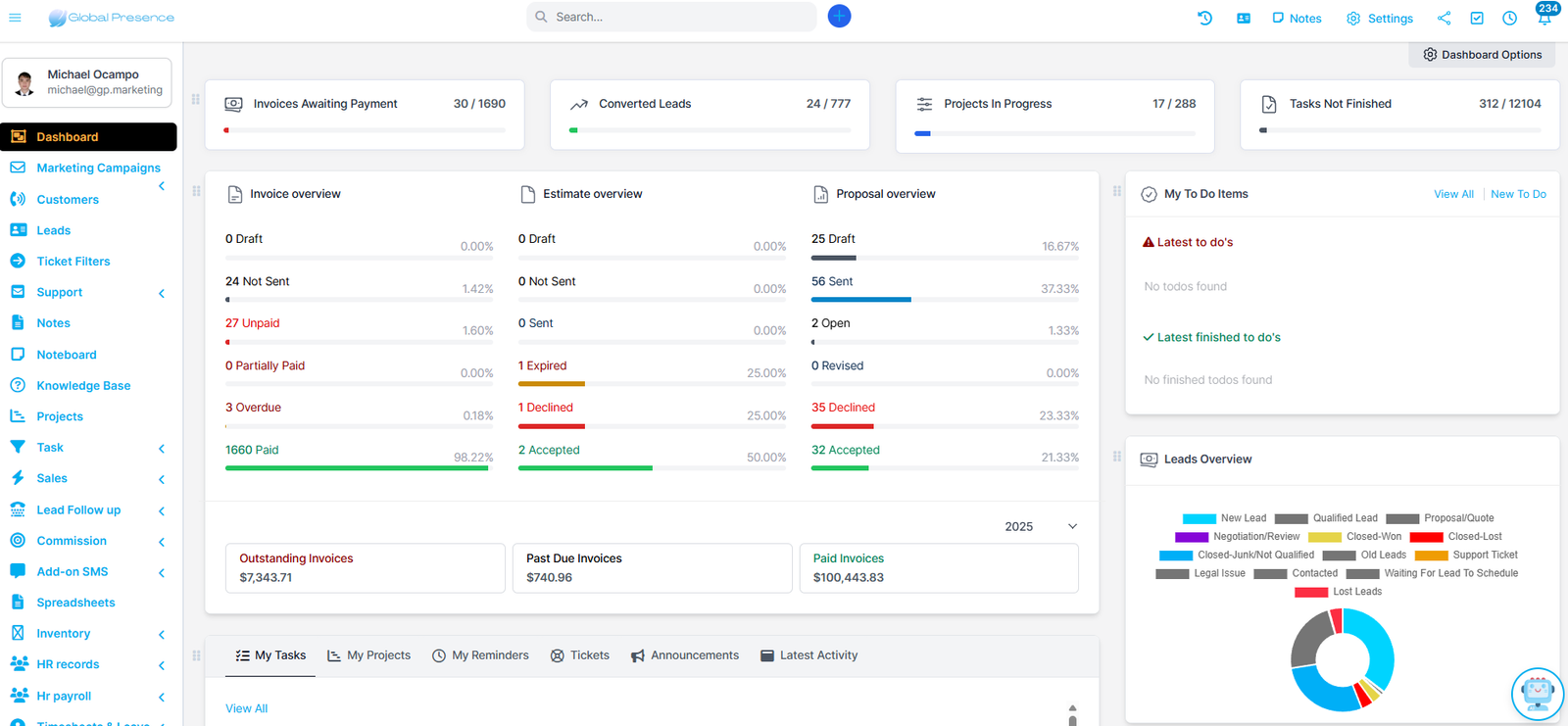
Task: Open the Latest Activity tab
Action: (808, 655)
